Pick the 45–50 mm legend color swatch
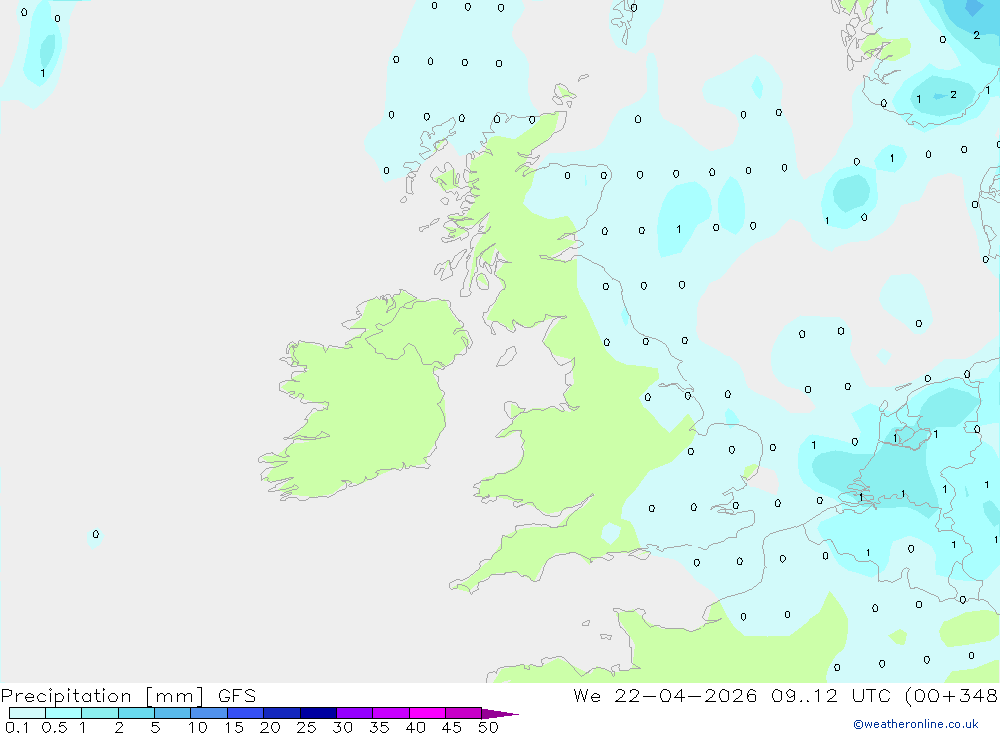This screenshot has height=733, width=1000. click(x=463, y=713)
